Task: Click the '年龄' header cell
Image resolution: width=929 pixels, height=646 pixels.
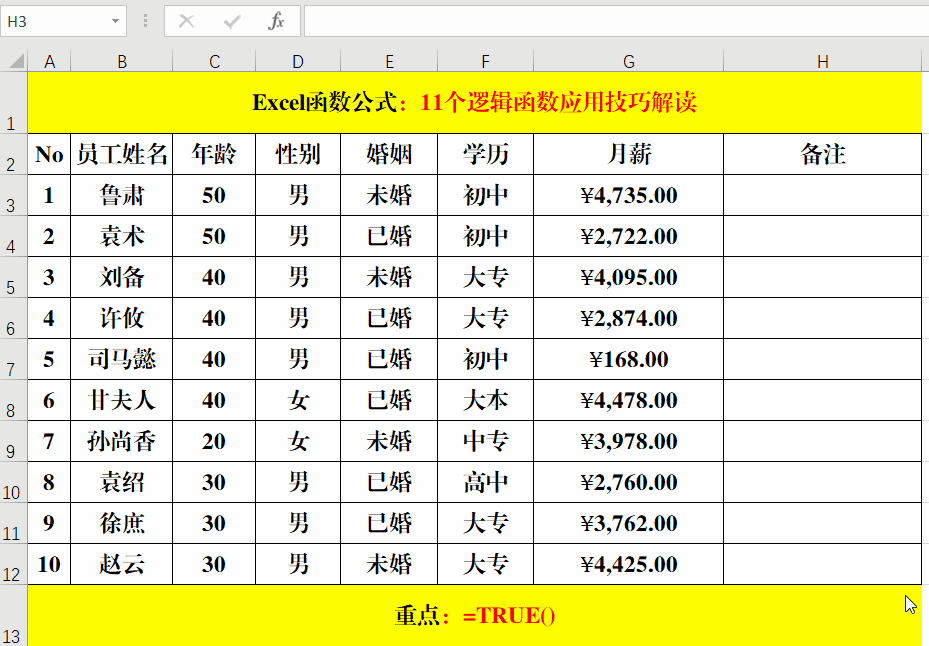Action: [214, 154]
